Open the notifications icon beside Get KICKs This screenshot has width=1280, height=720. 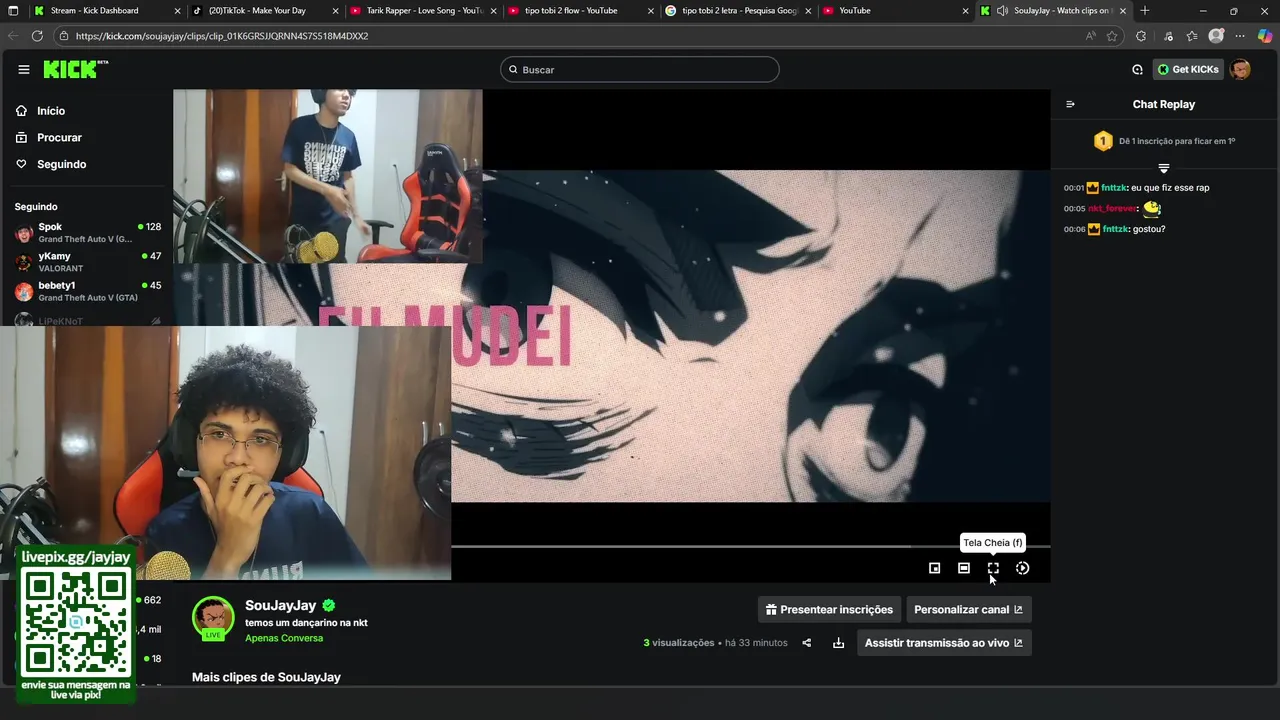click(x=1137, y=69)
